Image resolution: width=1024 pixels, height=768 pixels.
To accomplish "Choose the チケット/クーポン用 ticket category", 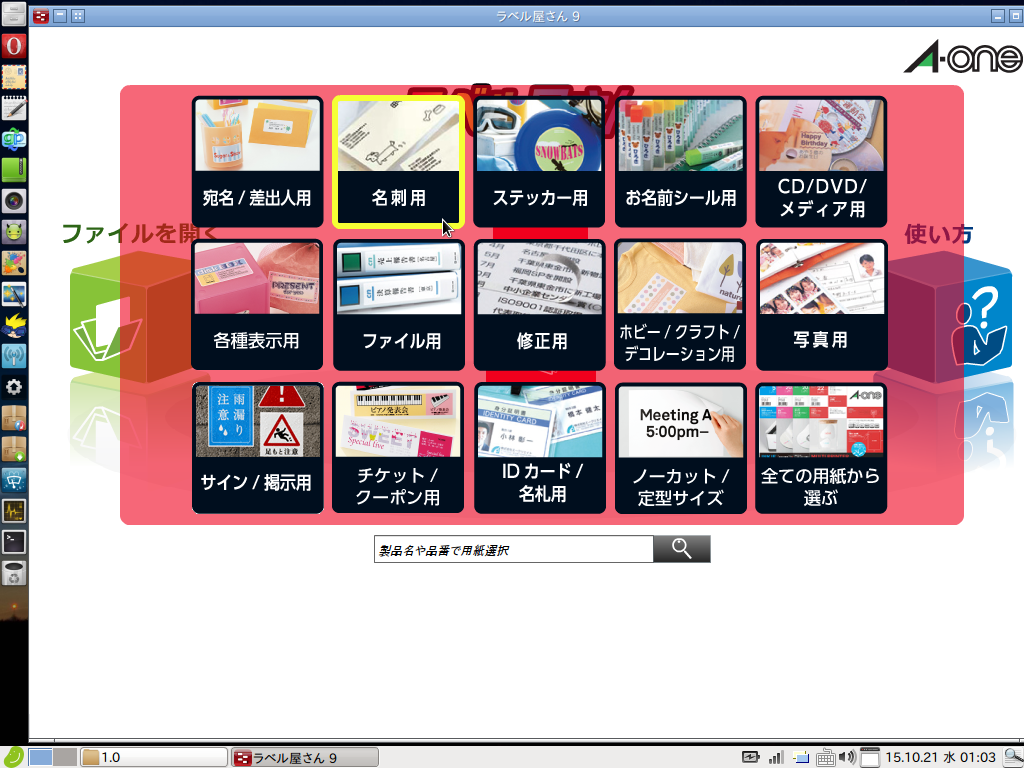I will pos(398,448).
